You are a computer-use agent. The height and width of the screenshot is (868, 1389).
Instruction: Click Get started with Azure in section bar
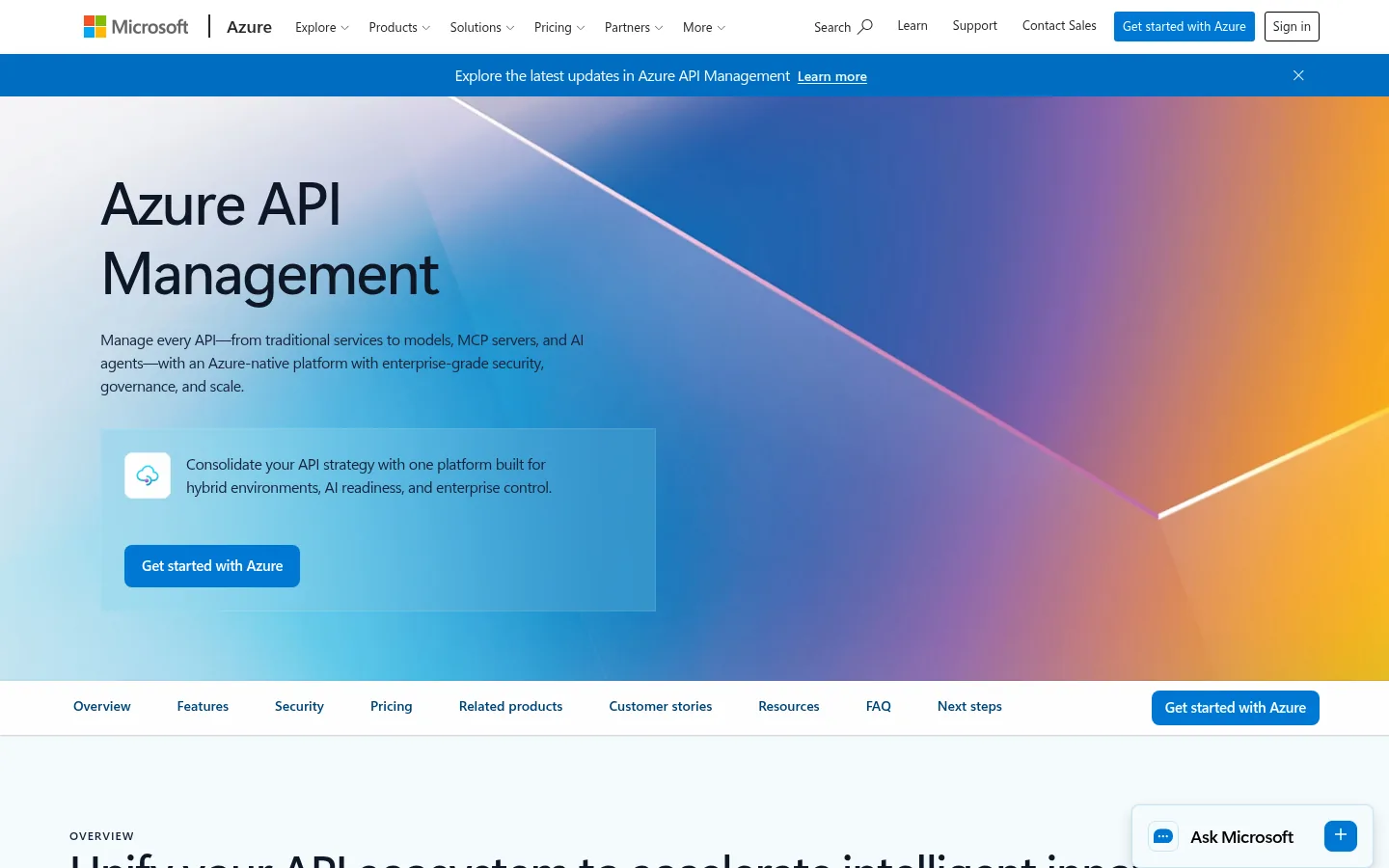[x=1236, y=708]
